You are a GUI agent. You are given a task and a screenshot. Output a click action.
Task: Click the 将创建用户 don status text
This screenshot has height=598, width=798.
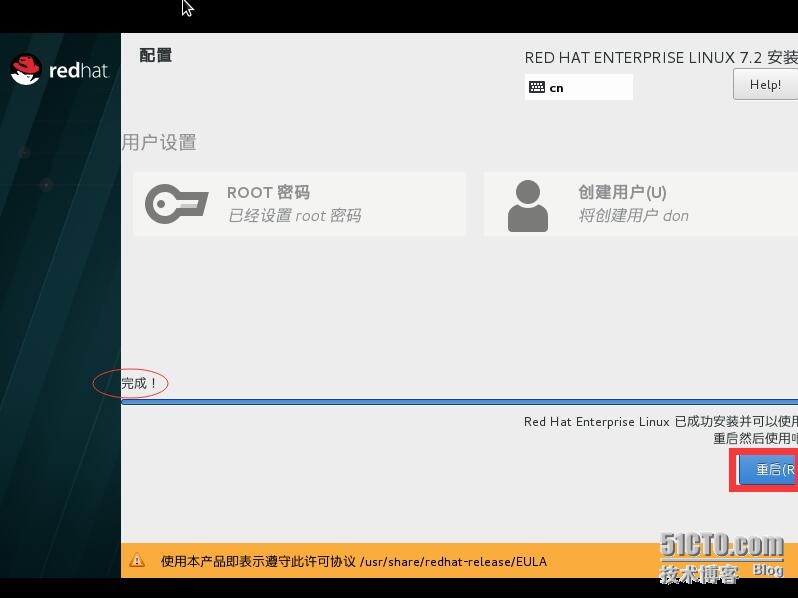(634, 216)
